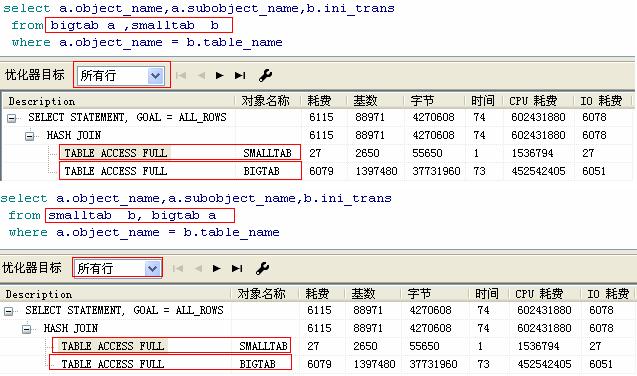Jump to last operation in lower plan toolbar
Viewport: 637px width, 376px height.
(x=237, y=268)
